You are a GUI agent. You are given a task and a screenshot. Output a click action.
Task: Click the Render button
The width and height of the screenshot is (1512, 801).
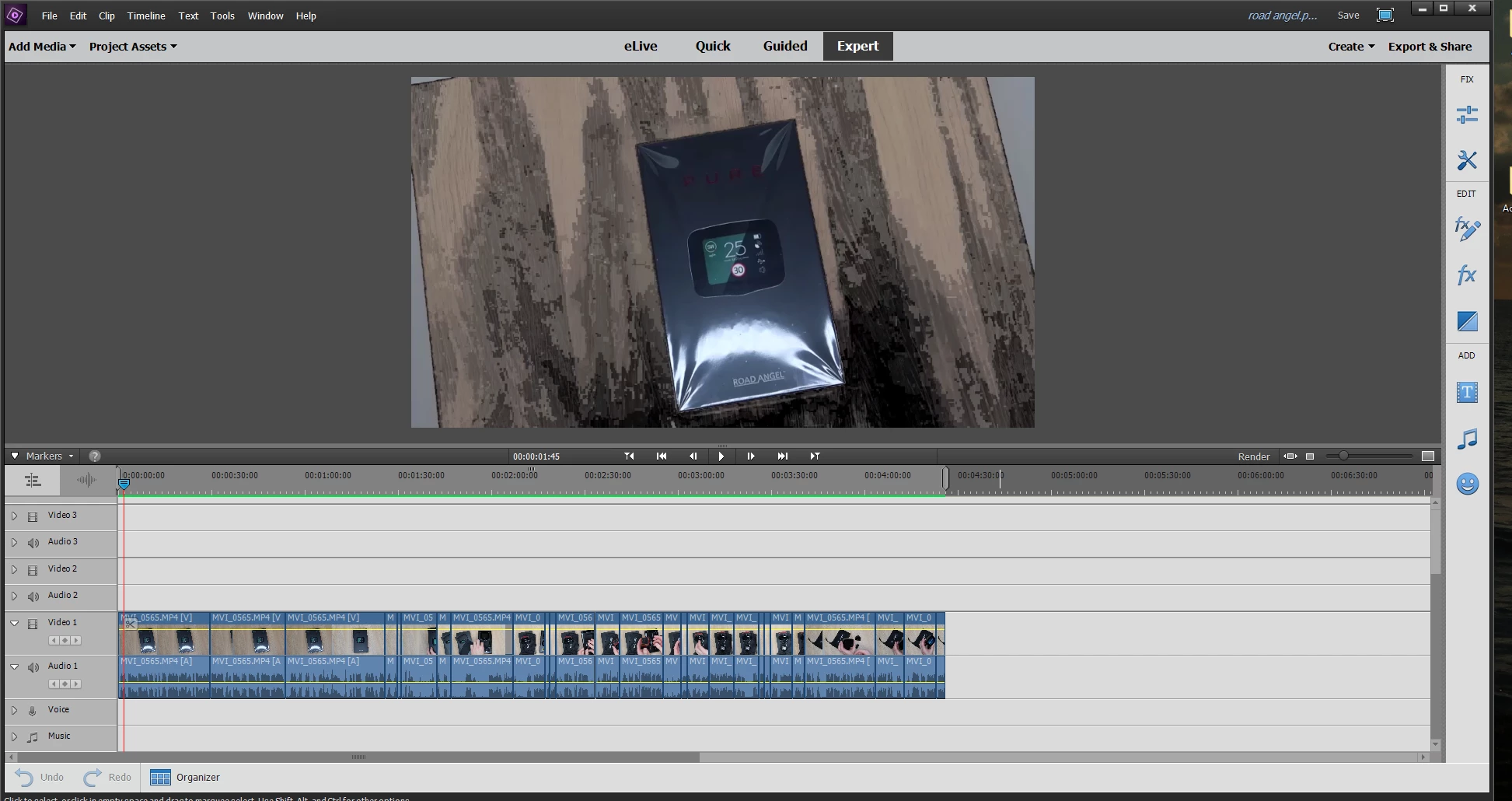coord(1253,456)
